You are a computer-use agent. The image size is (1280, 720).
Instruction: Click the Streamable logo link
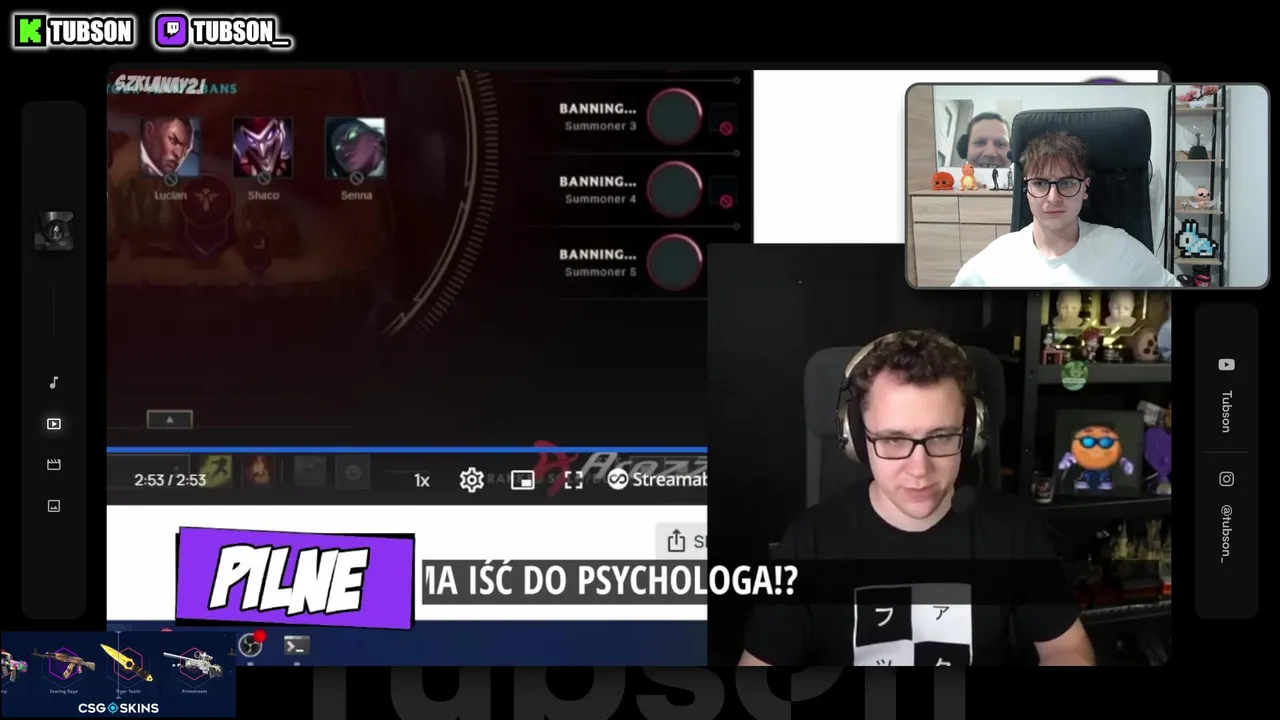[657, 480]
